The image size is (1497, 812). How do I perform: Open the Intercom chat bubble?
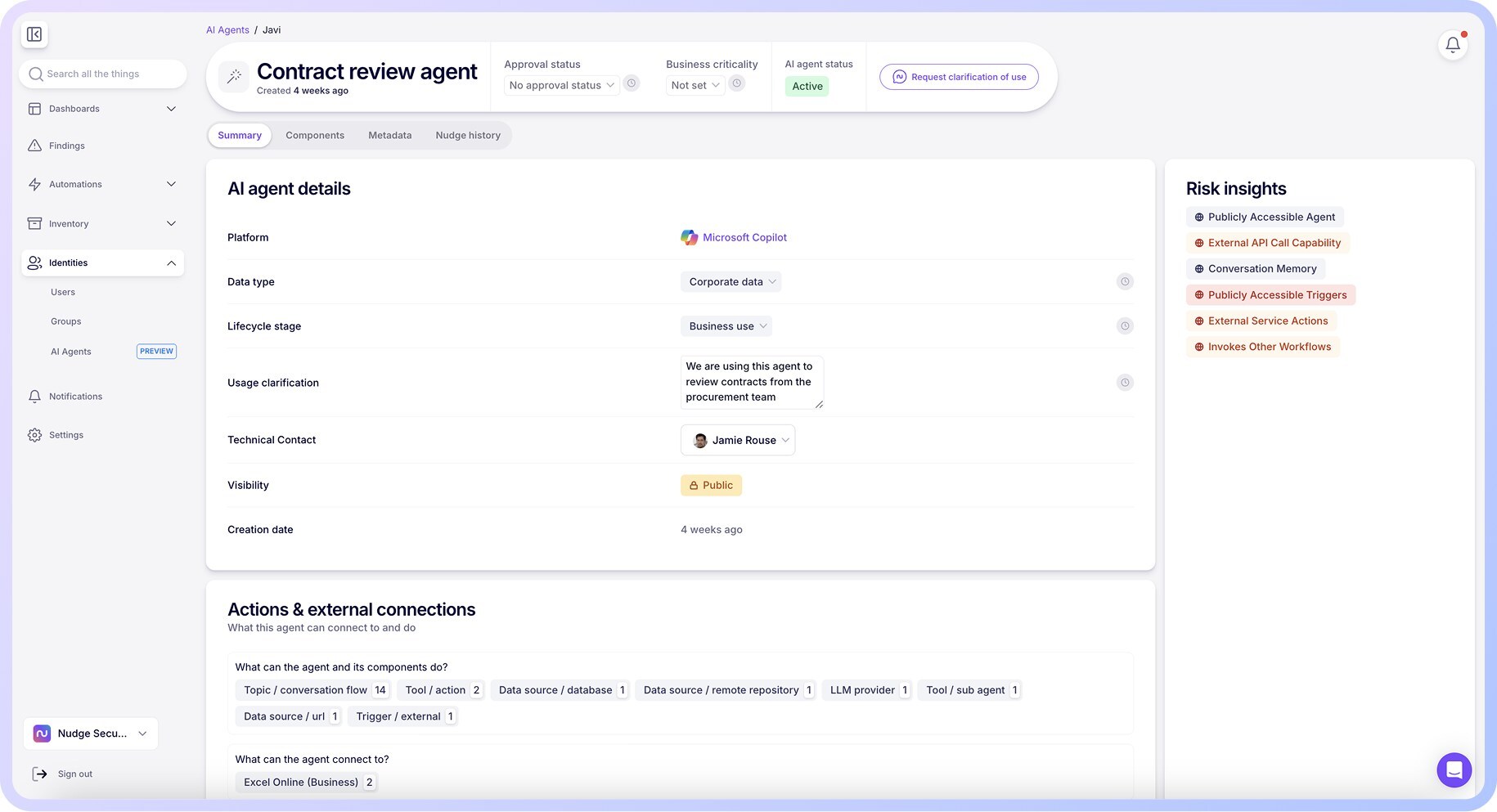pyautogui.click(x=1454, y=769)
